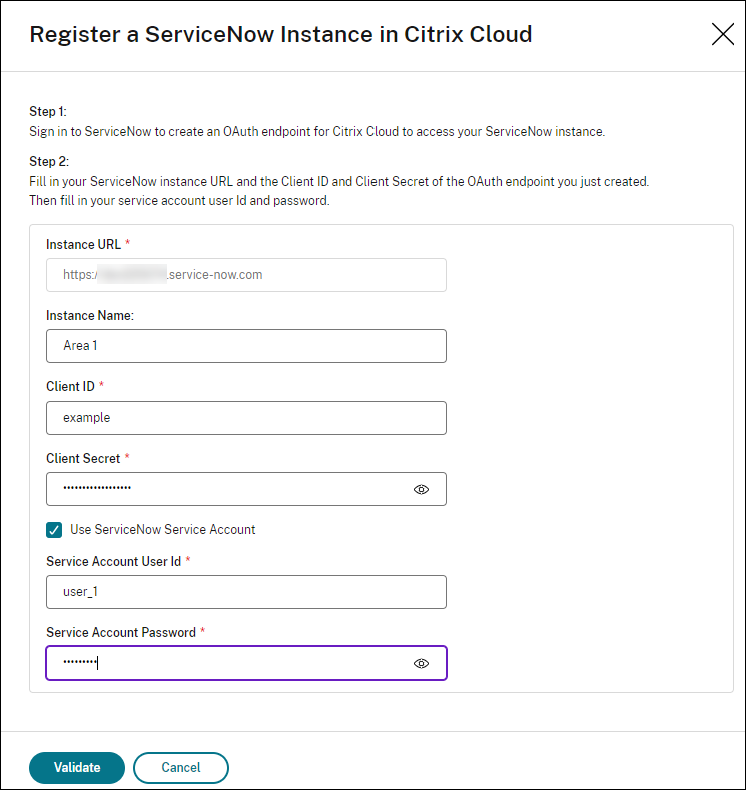Focus the Instance Name field containing Area 1

[246, 346]
